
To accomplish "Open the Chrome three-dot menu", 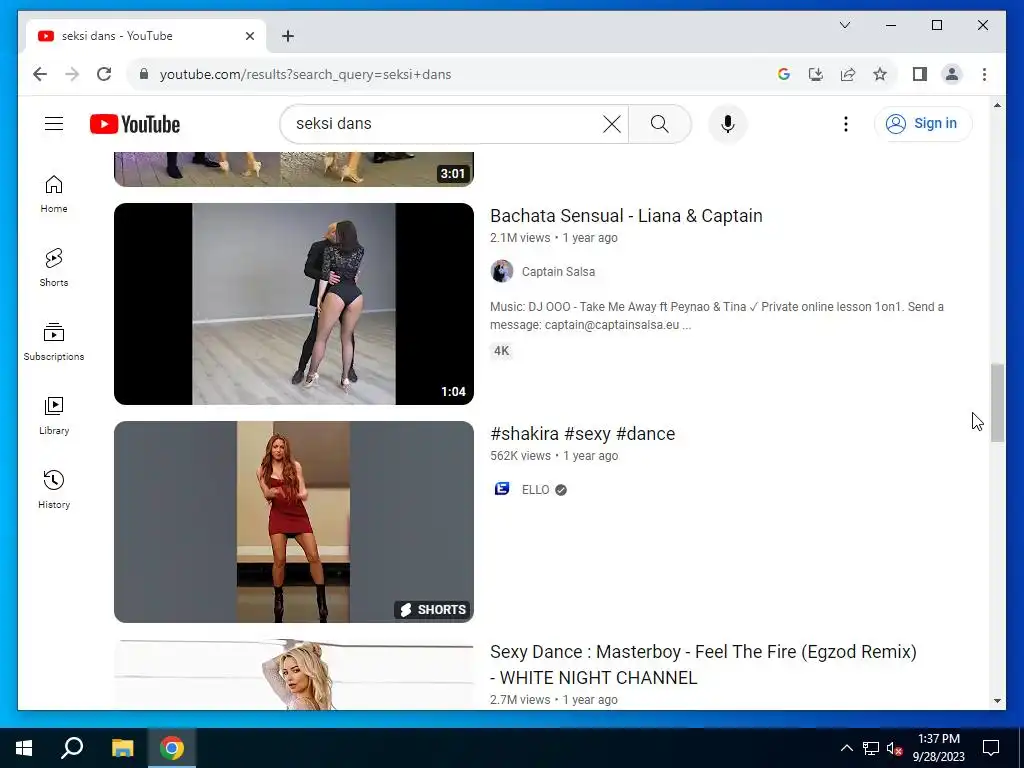I will coord(984,74).
